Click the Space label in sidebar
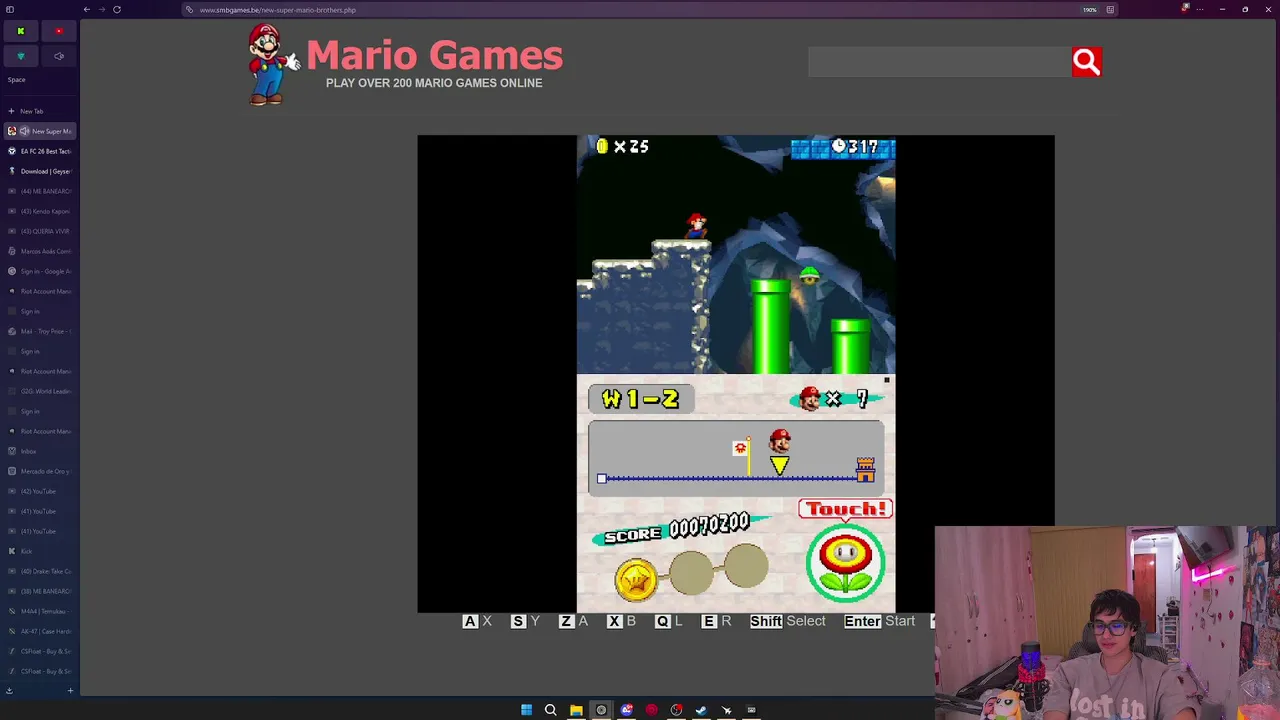Screen dimensions: 1280x720 (x=16, y=80)
